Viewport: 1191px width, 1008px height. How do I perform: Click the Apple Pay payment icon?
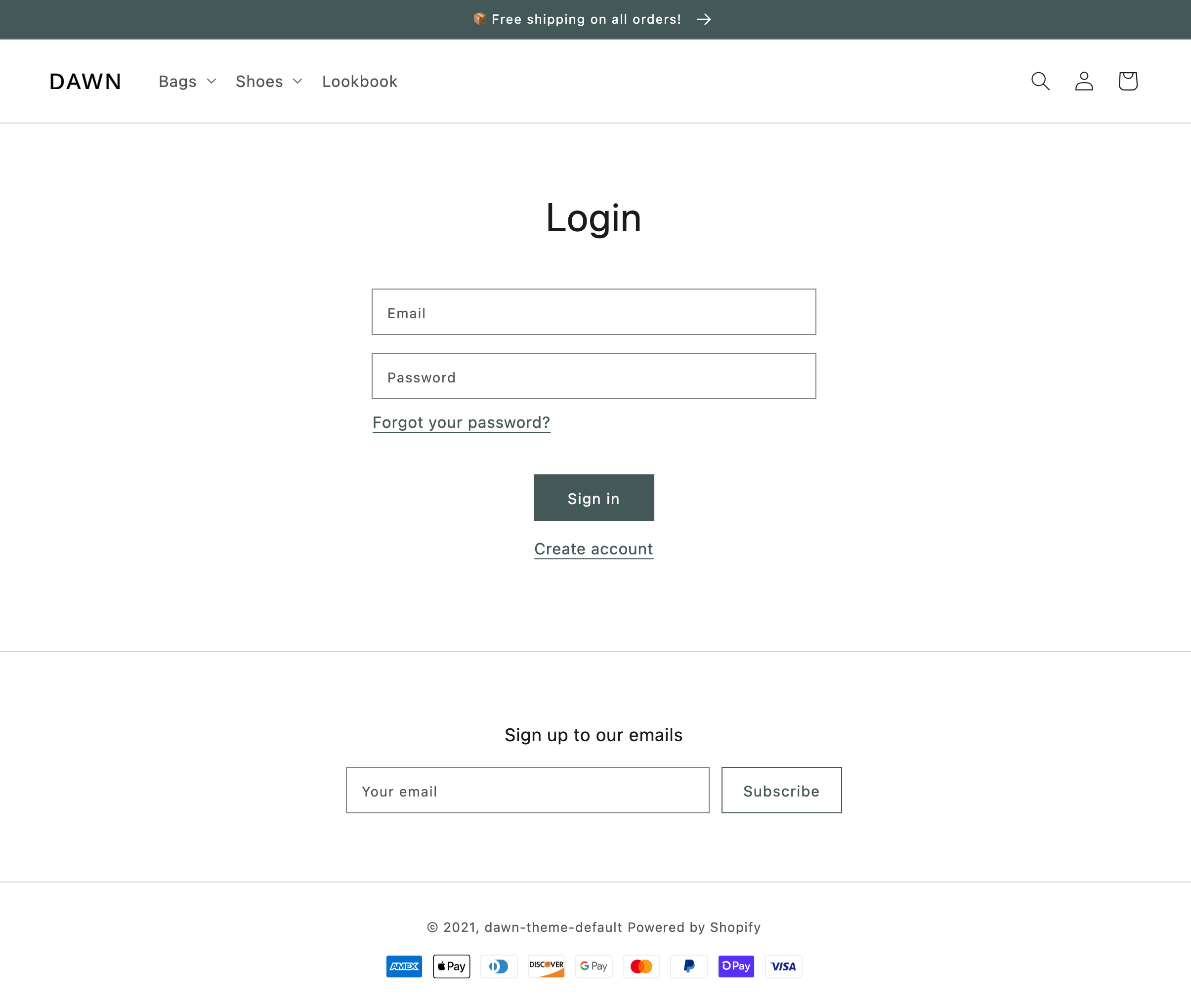click(x=452, y=966)
